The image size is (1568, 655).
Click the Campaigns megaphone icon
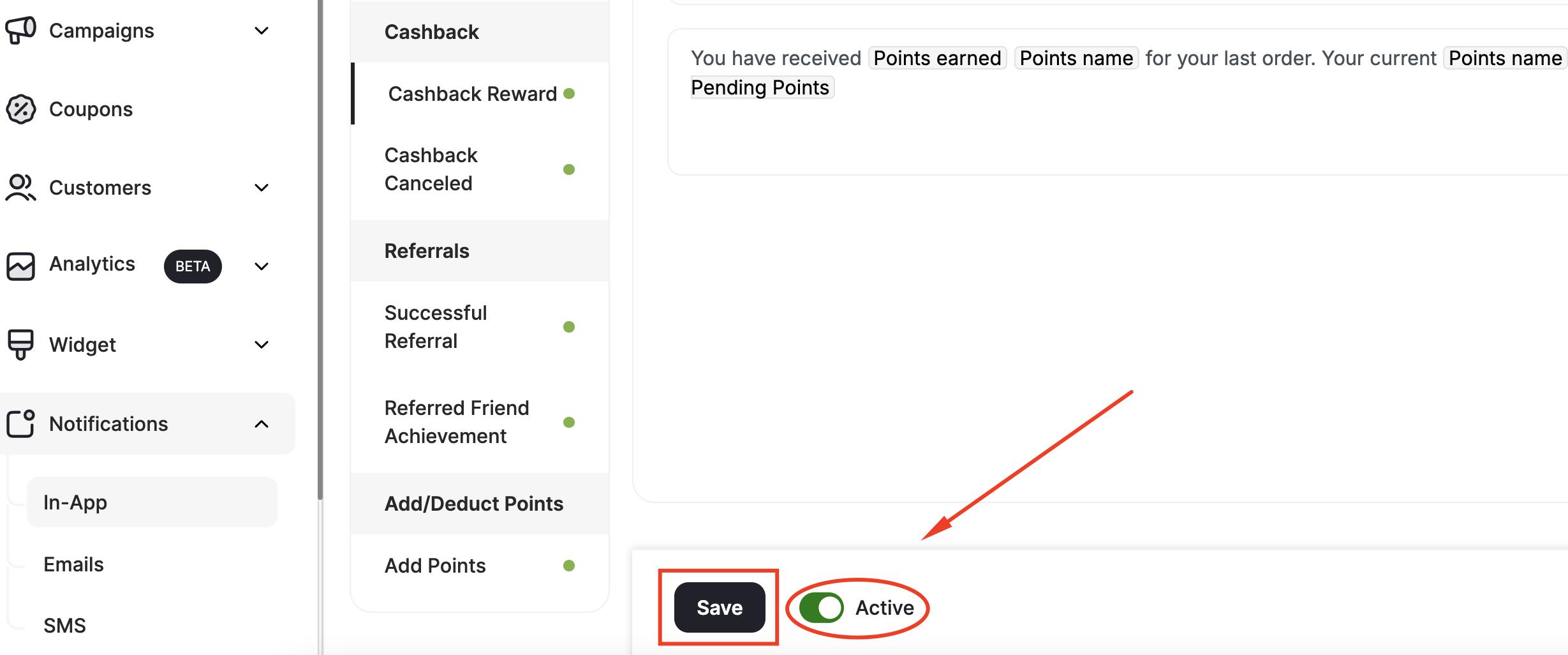20,30
